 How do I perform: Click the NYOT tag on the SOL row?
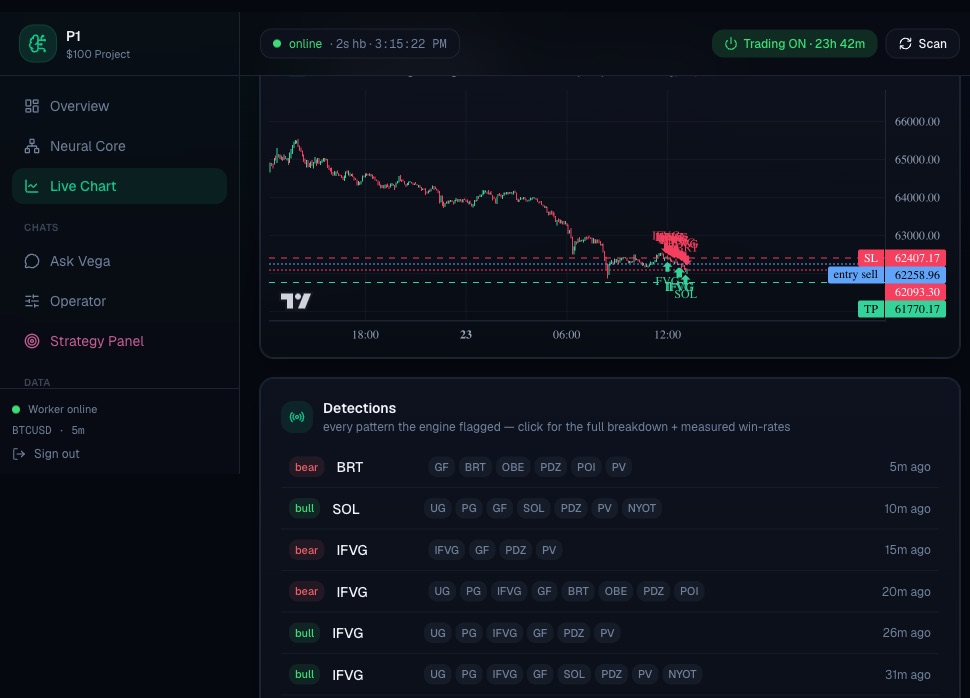(642, 508)
